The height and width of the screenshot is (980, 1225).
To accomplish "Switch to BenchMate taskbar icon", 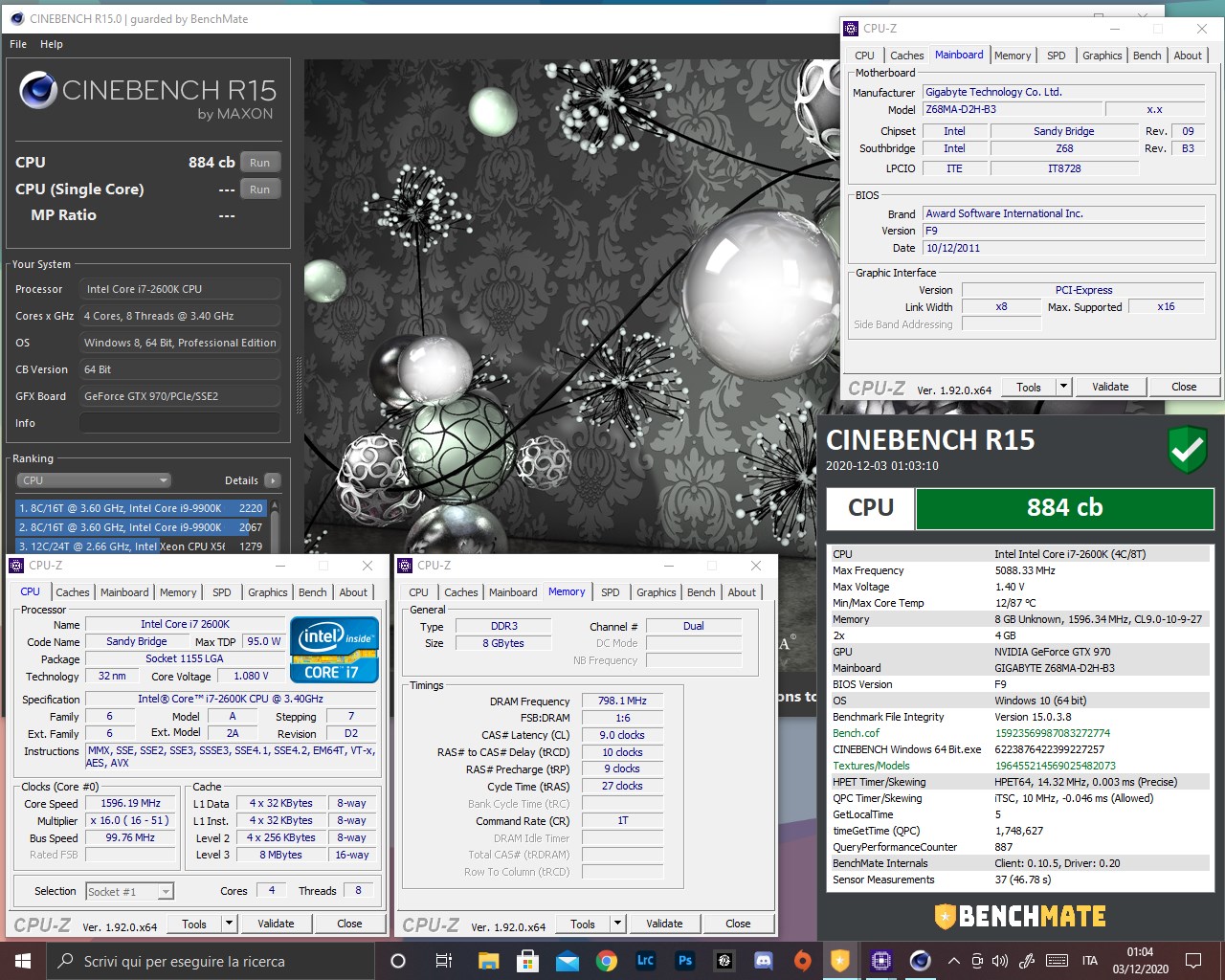I will tap(840, 961).
